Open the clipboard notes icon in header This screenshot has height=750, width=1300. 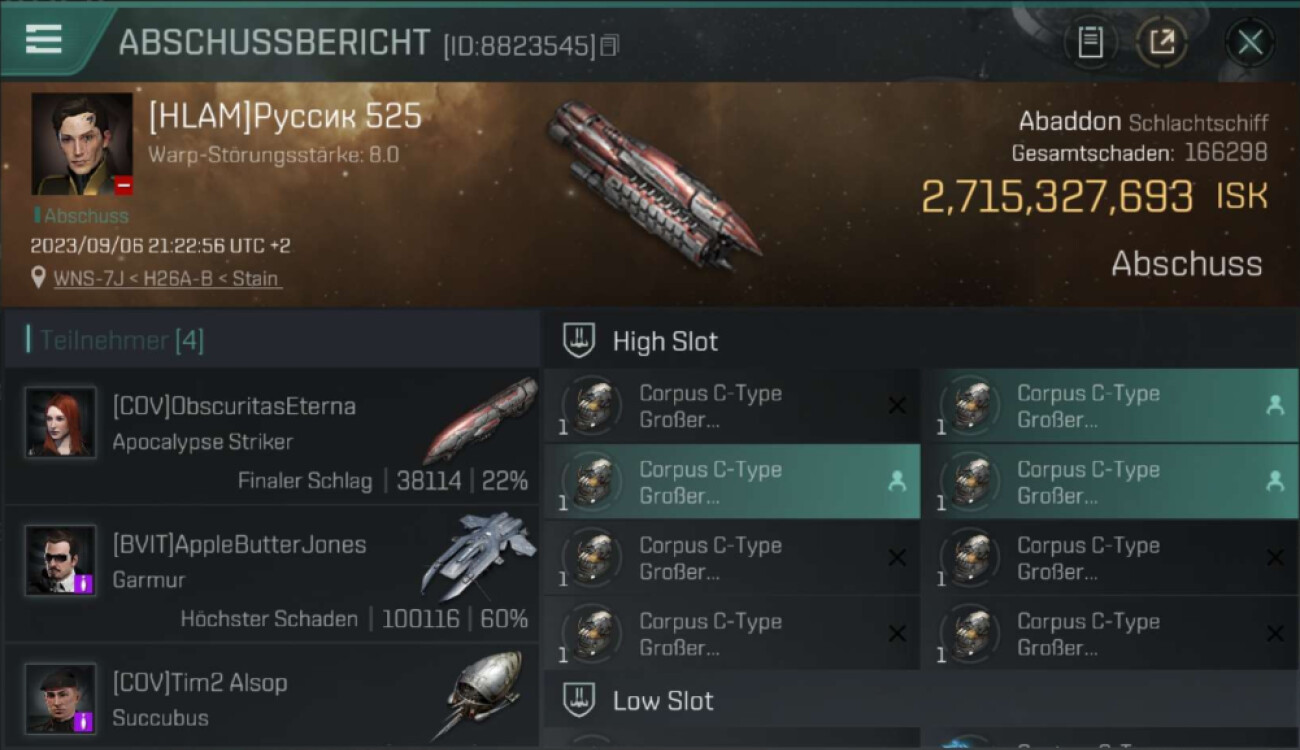point(1090,42)
